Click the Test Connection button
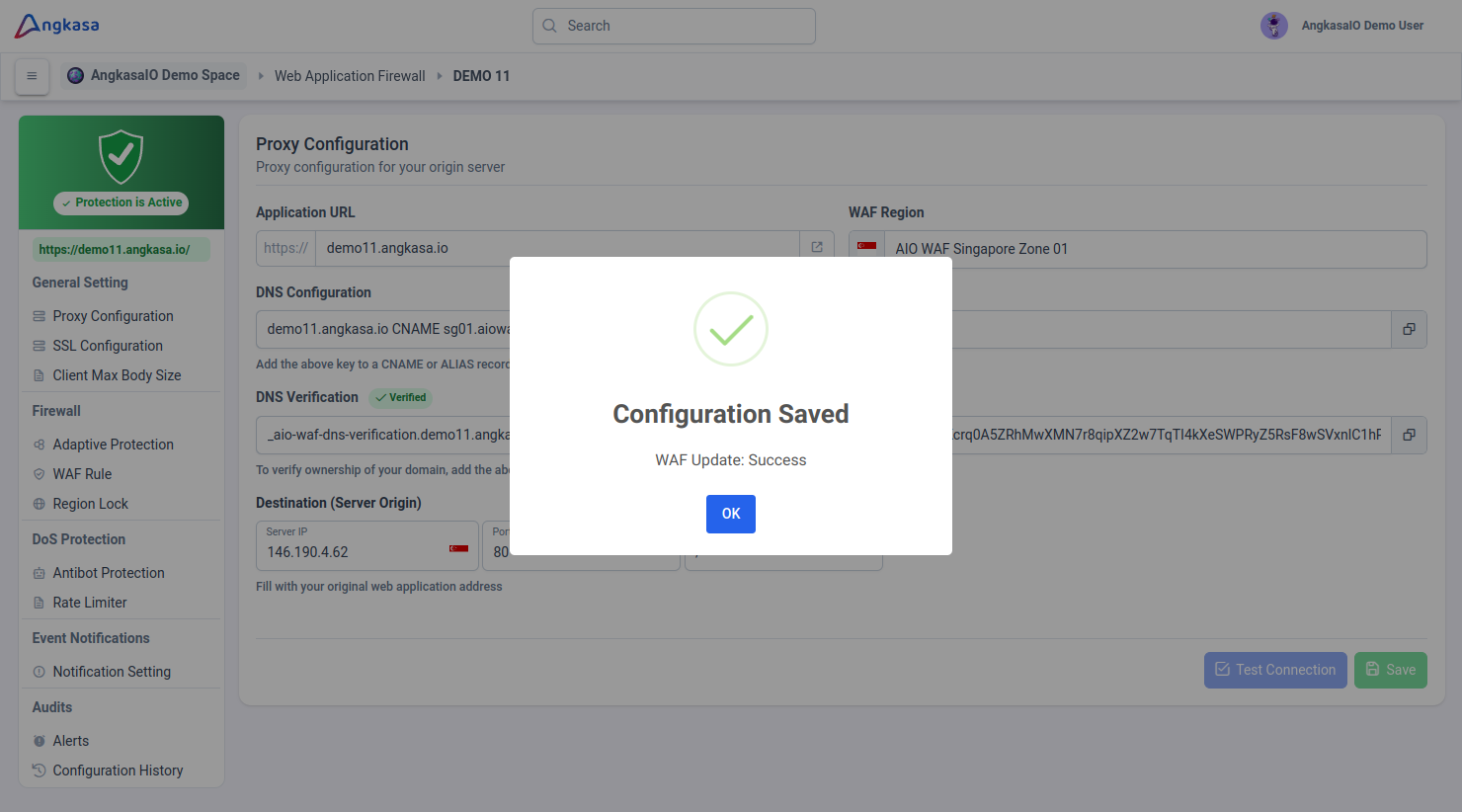The width and height of the screenshot is (1462, 812). (1275, 670)
